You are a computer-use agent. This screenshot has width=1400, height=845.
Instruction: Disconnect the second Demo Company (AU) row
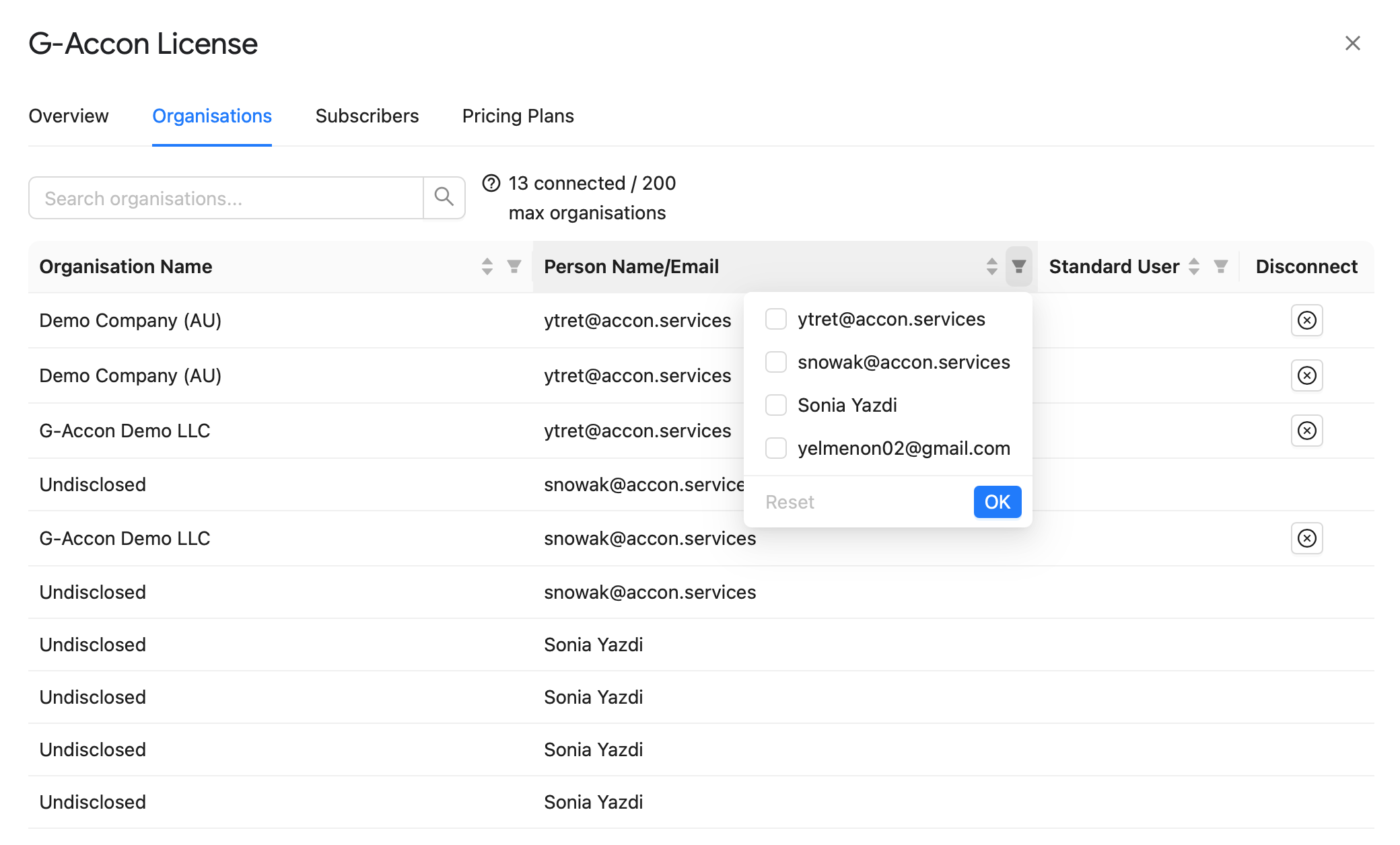(x=1307, y=375)
